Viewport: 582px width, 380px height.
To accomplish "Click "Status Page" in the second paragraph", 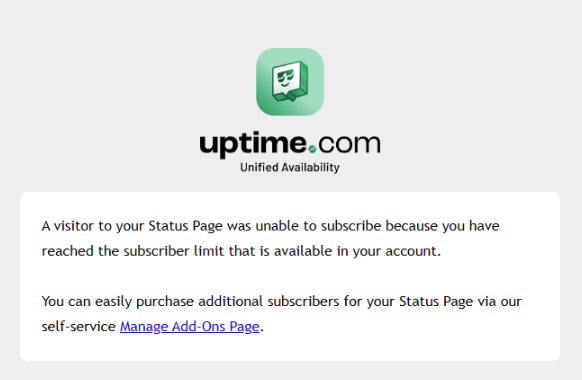I will click(x=436, y=301).
